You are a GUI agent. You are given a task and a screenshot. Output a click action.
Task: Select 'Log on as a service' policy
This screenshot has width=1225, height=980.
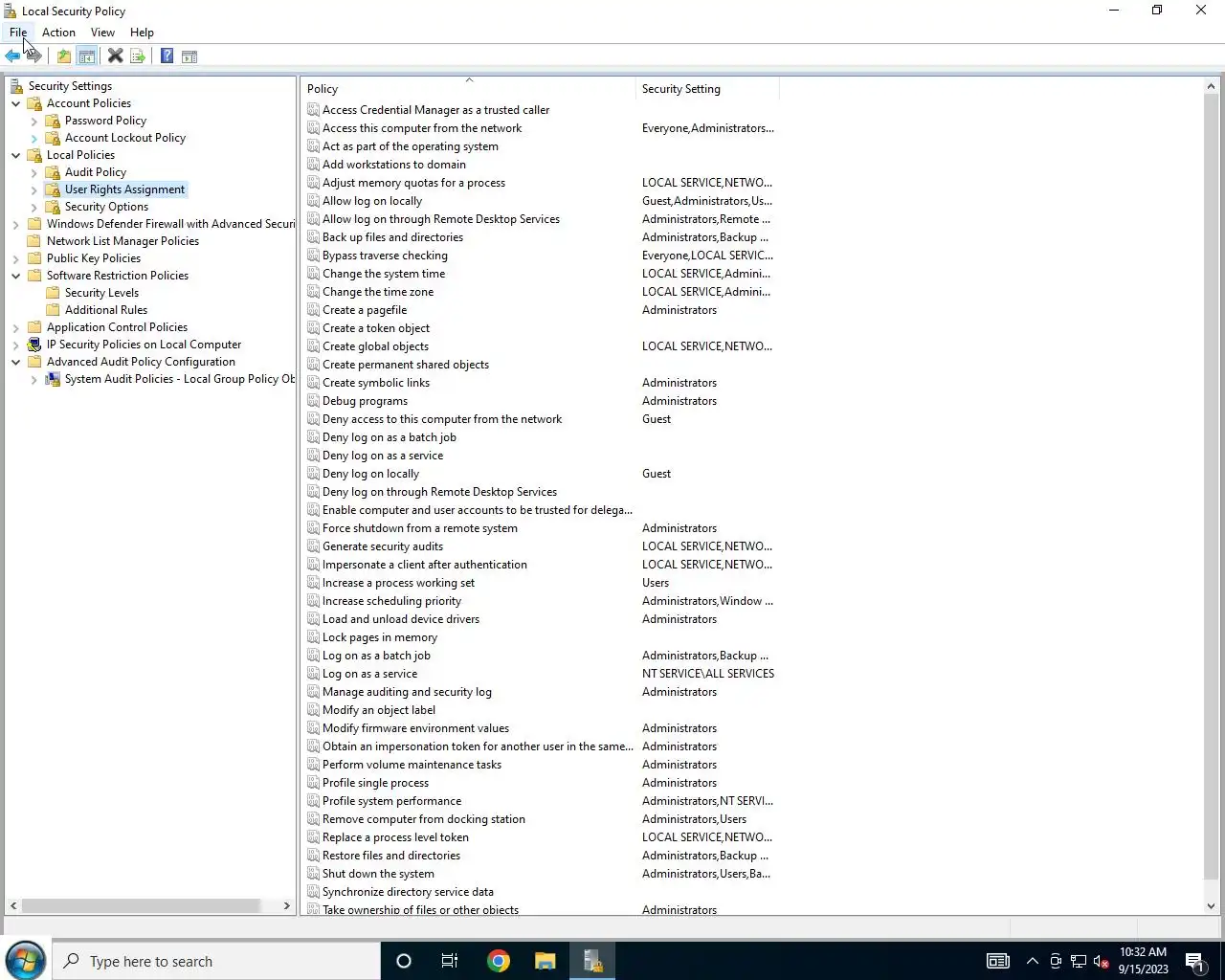point(369,674)
